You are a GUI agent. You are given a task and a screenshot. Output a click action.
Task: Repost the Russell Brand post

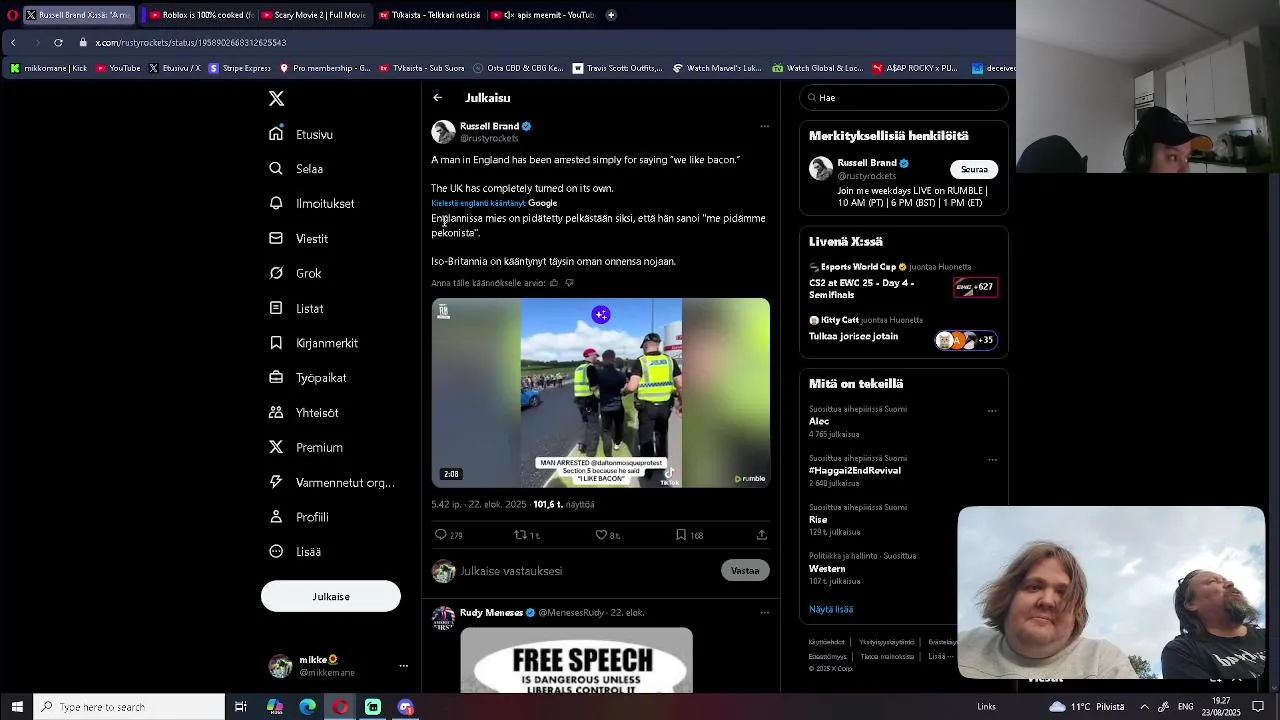[x=527, y=535]
